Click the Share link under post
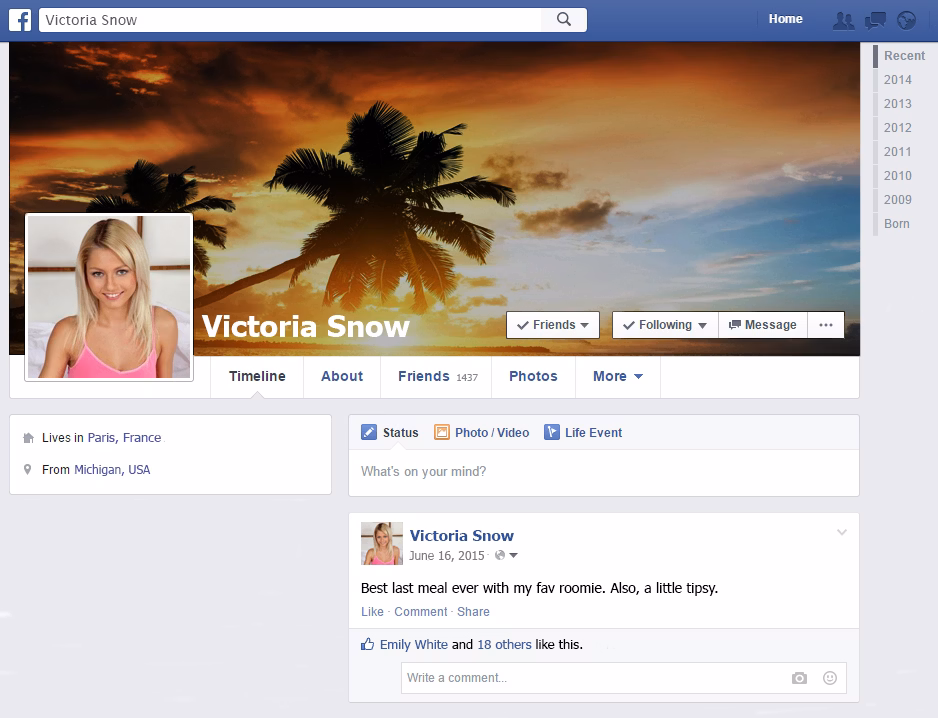 click(473, 611)
